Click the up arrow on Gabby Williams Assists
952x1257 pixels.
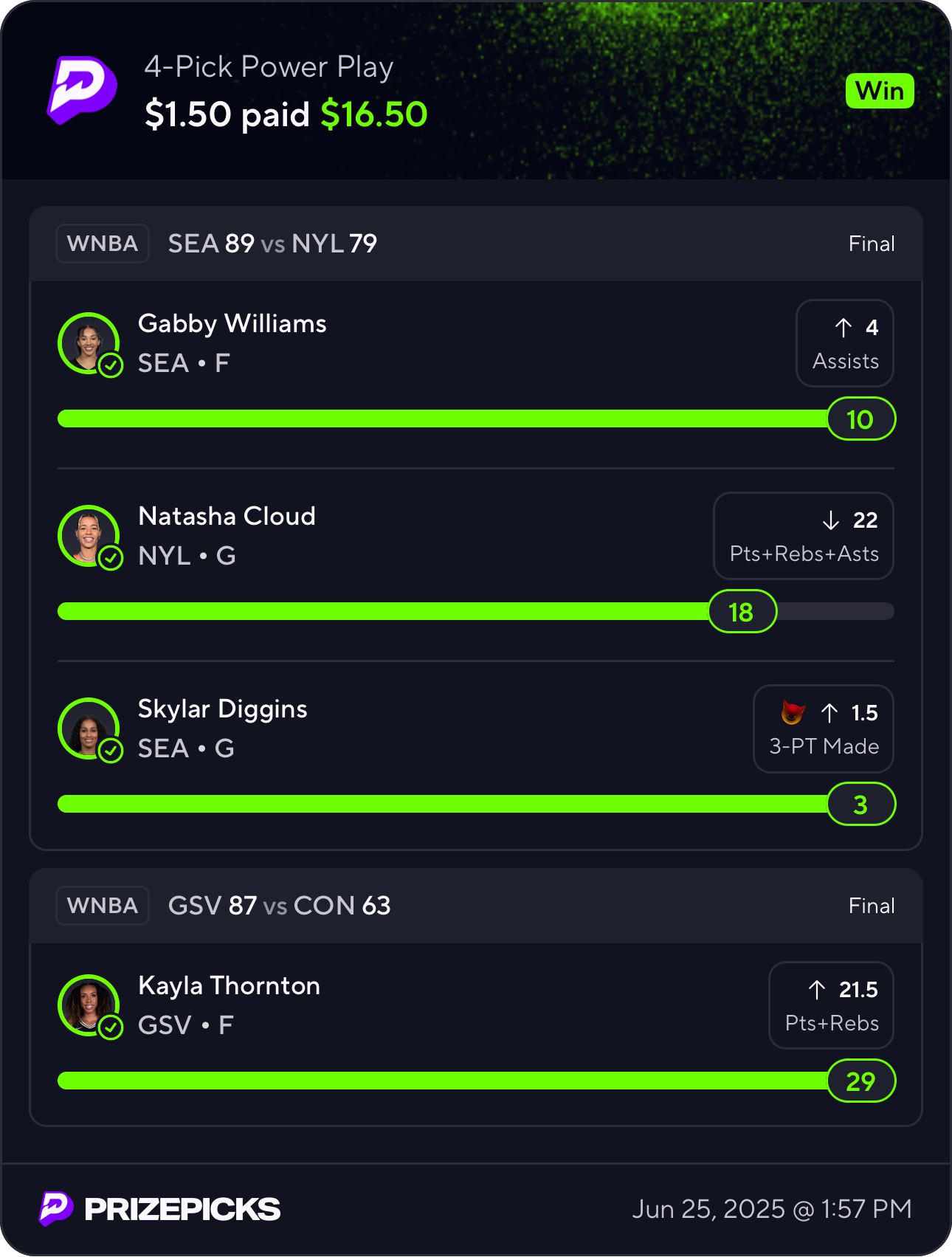[844, 328]
